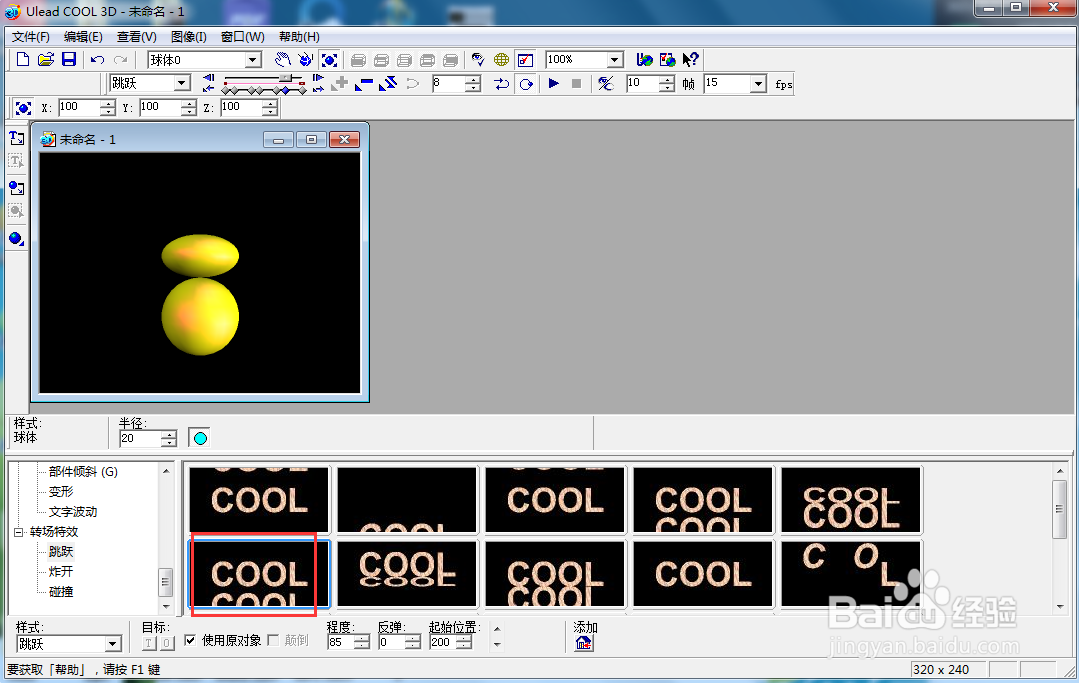Open the 15 fps frame rate dropdown
The height and width of the screenshot is (683, 1079).
(758, 84)
